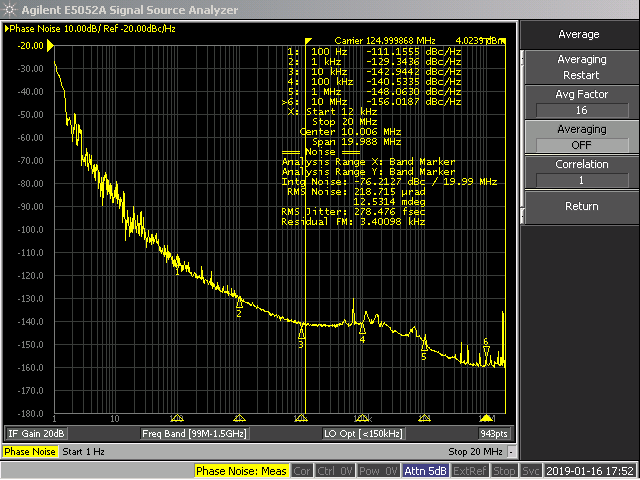The height and width of the screenshot is (480, 640).
Task: Click the Return softkey
Action: click(581, 207)
